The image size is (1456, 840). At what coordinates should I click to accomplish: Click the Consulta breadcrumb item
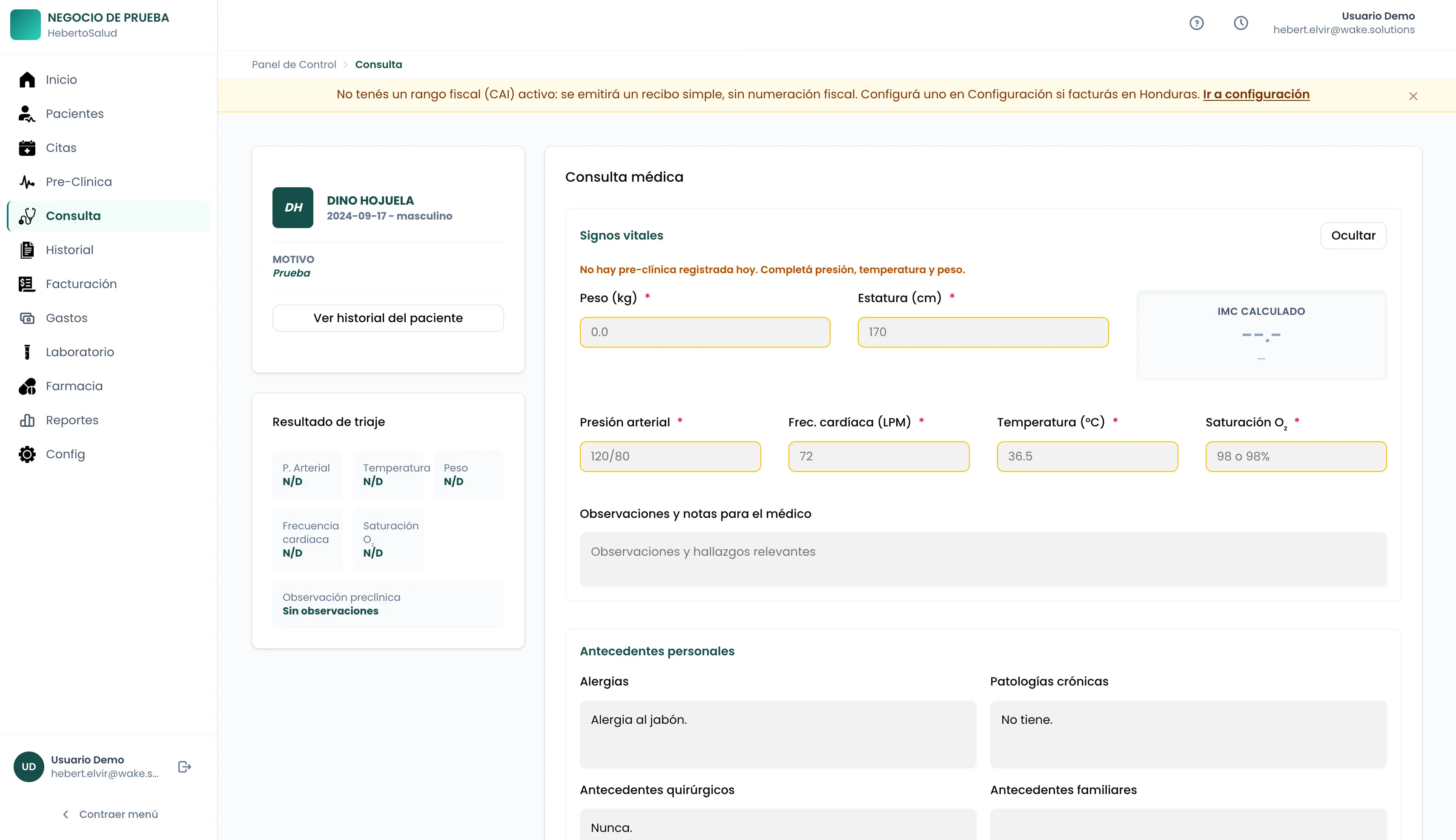pyautogui.click(x=378, y=65)
